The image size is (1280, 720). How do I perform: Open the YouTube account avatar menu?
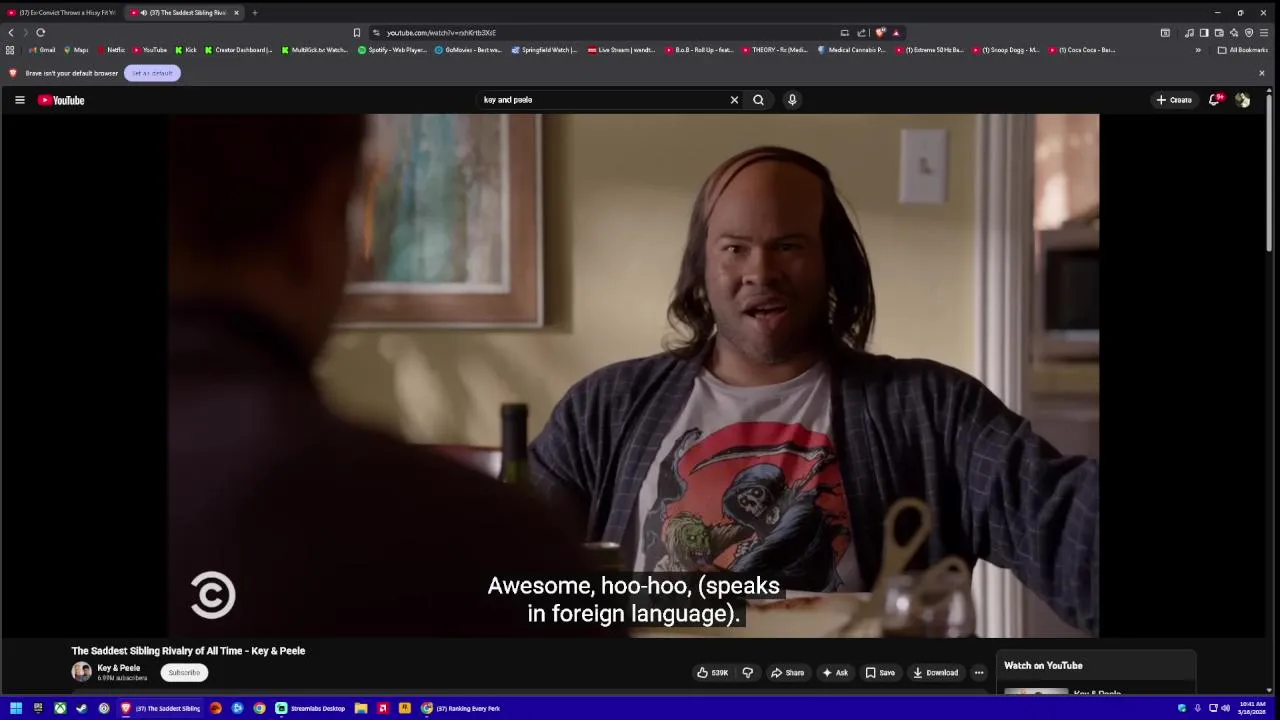point(1242,100)
